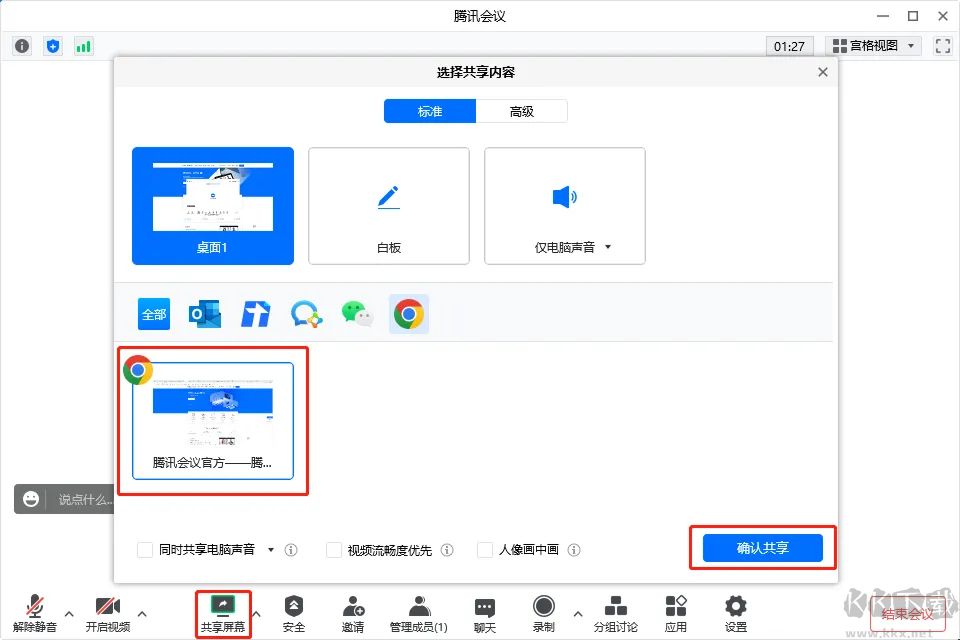Enable 同时共享电脑声音 checkbox
This screenshot has width=960, height=640.
143,549
